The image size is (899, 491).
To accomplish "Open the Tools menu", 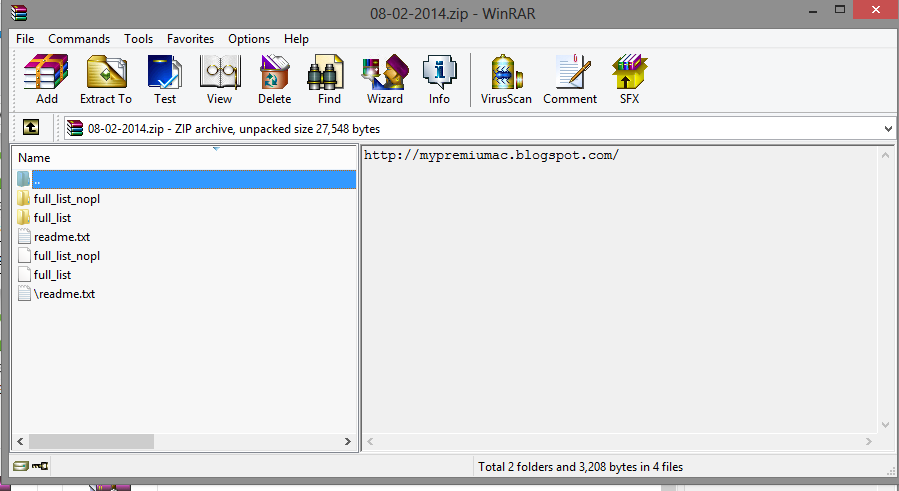I will (x=139, y=38).
